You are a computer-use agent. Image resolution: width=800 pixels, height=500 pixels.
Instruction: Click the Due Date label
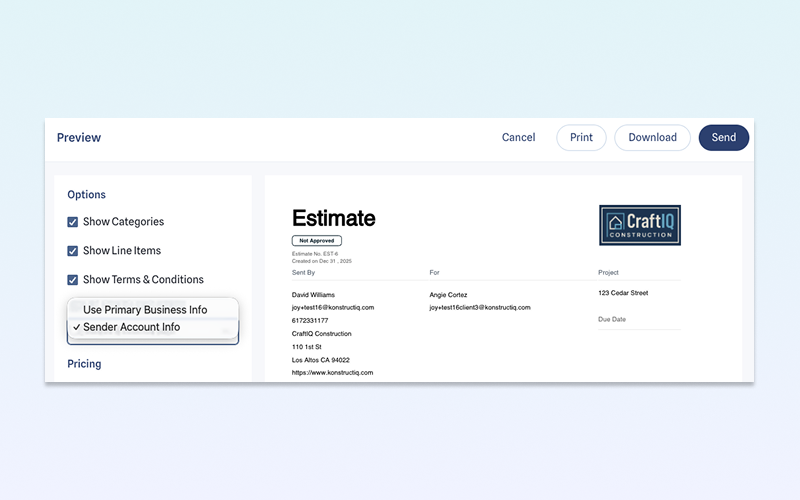pos(612,319)
